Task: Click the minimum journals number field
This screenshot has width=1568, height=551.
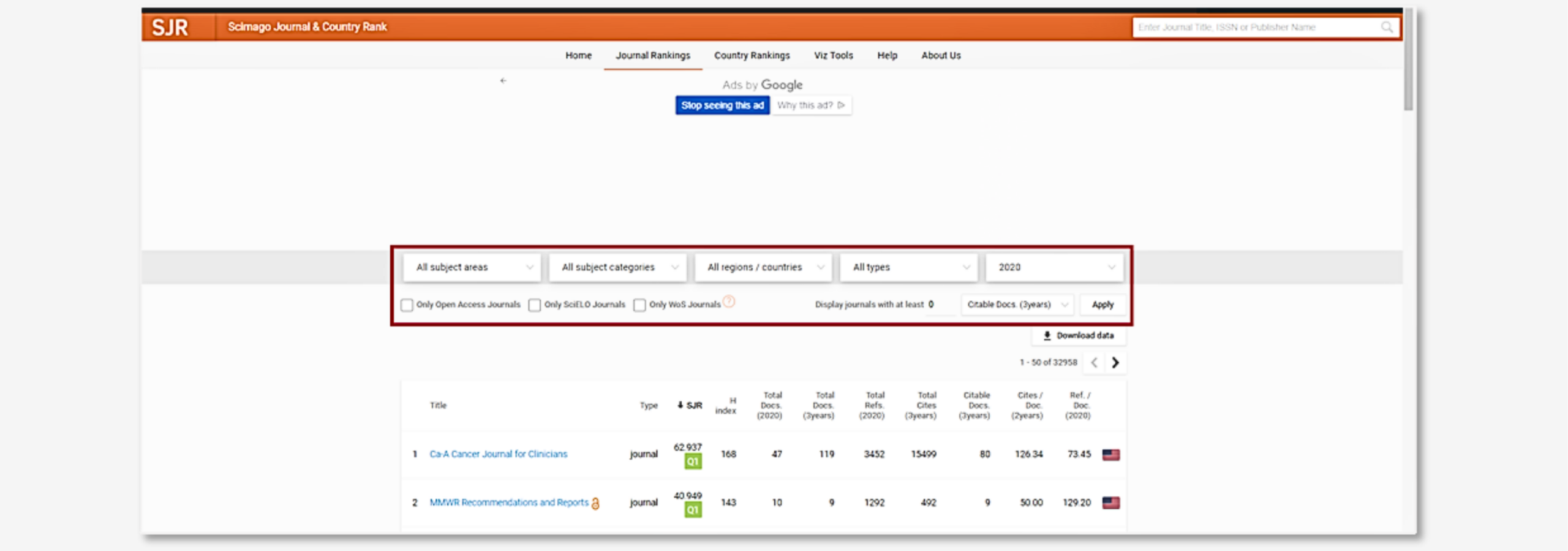Action: (941, 305)
